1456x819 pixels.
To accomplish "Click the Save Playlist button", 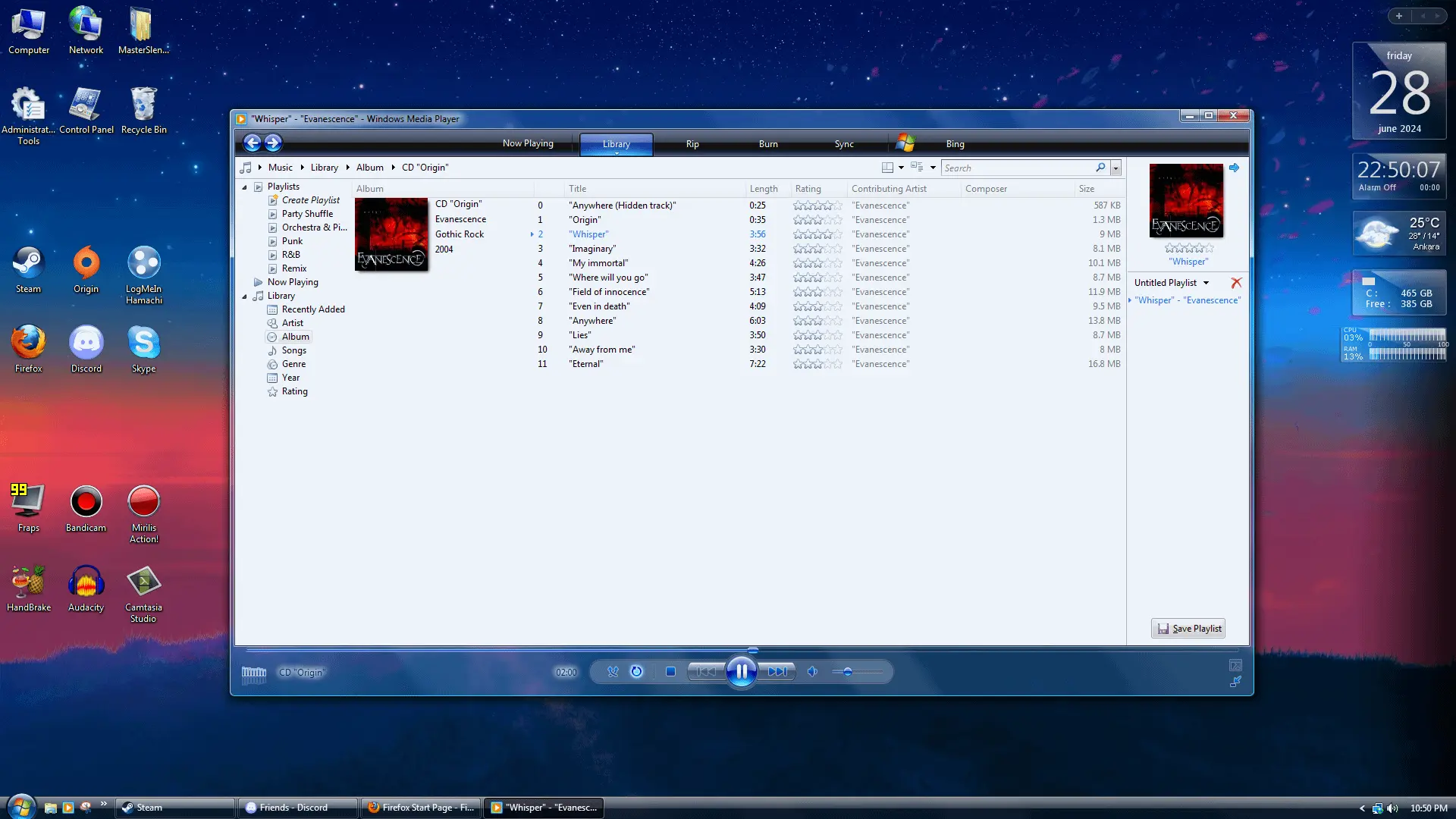I will coord(1188,629).
